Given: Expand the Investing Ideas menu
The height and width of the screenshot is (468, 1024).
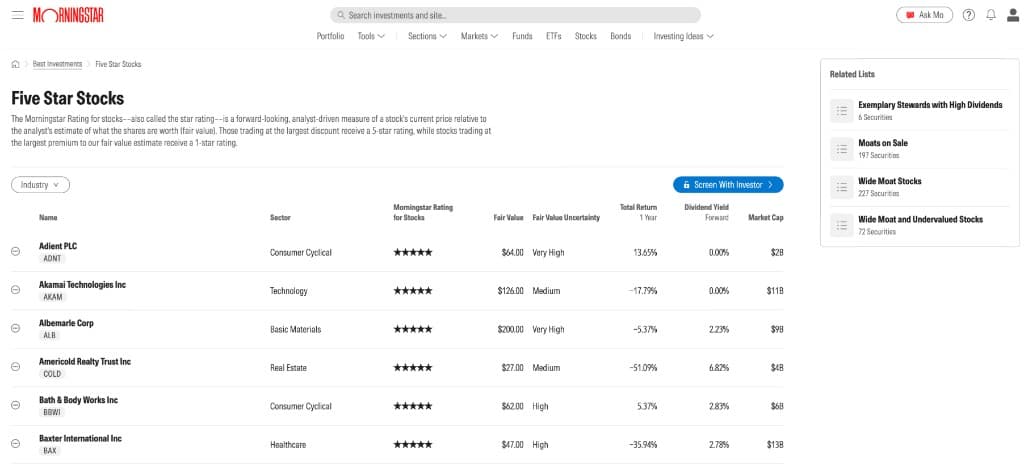Looking at the screenshot, I should click(x=684, y=37).
